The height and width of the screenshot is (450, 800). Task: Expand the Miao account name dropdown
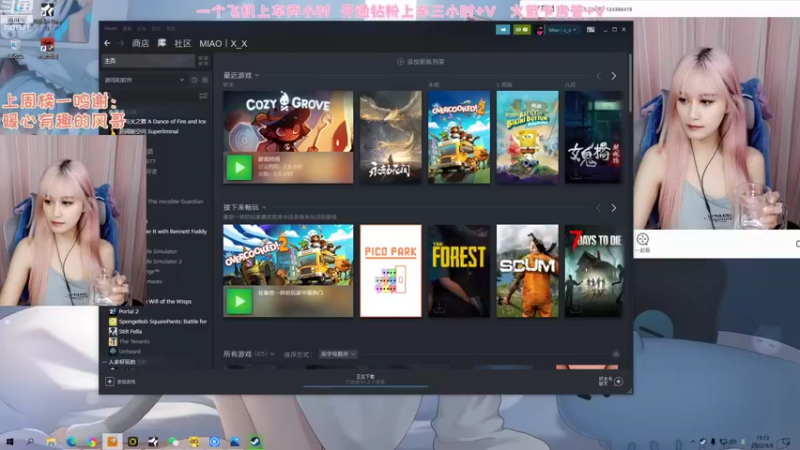[563, 30]
